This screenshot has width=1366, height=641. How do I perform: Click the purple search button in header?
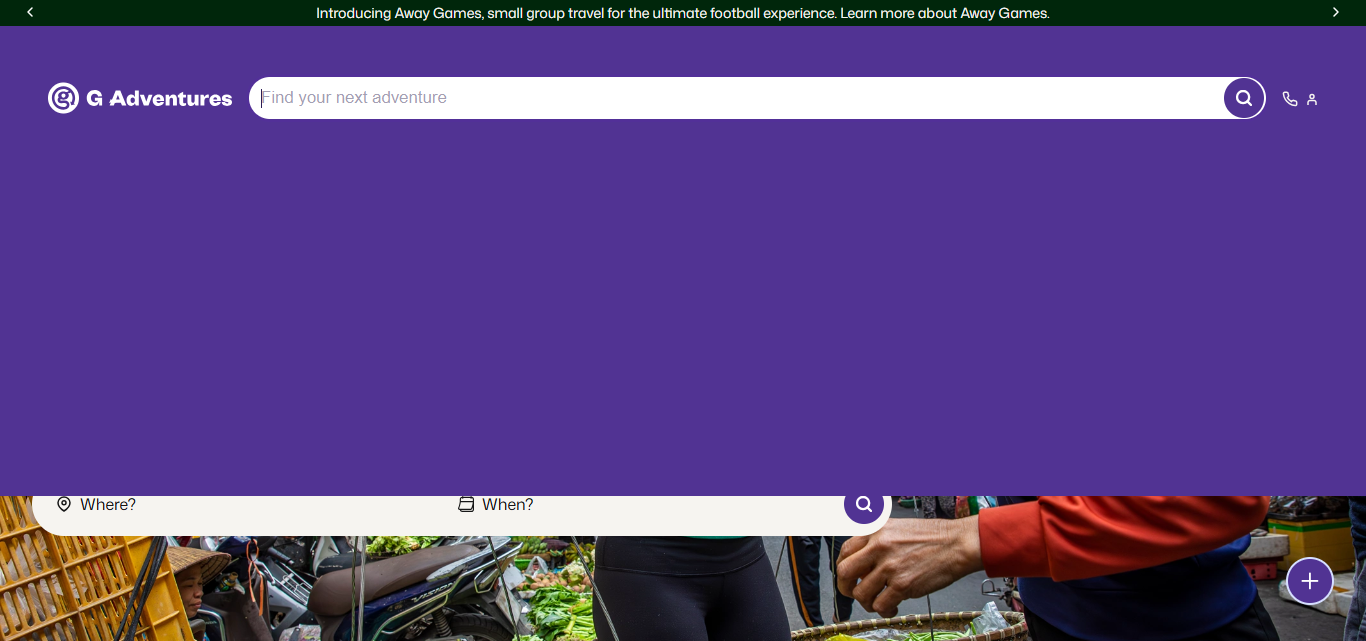click(1244, 98)
